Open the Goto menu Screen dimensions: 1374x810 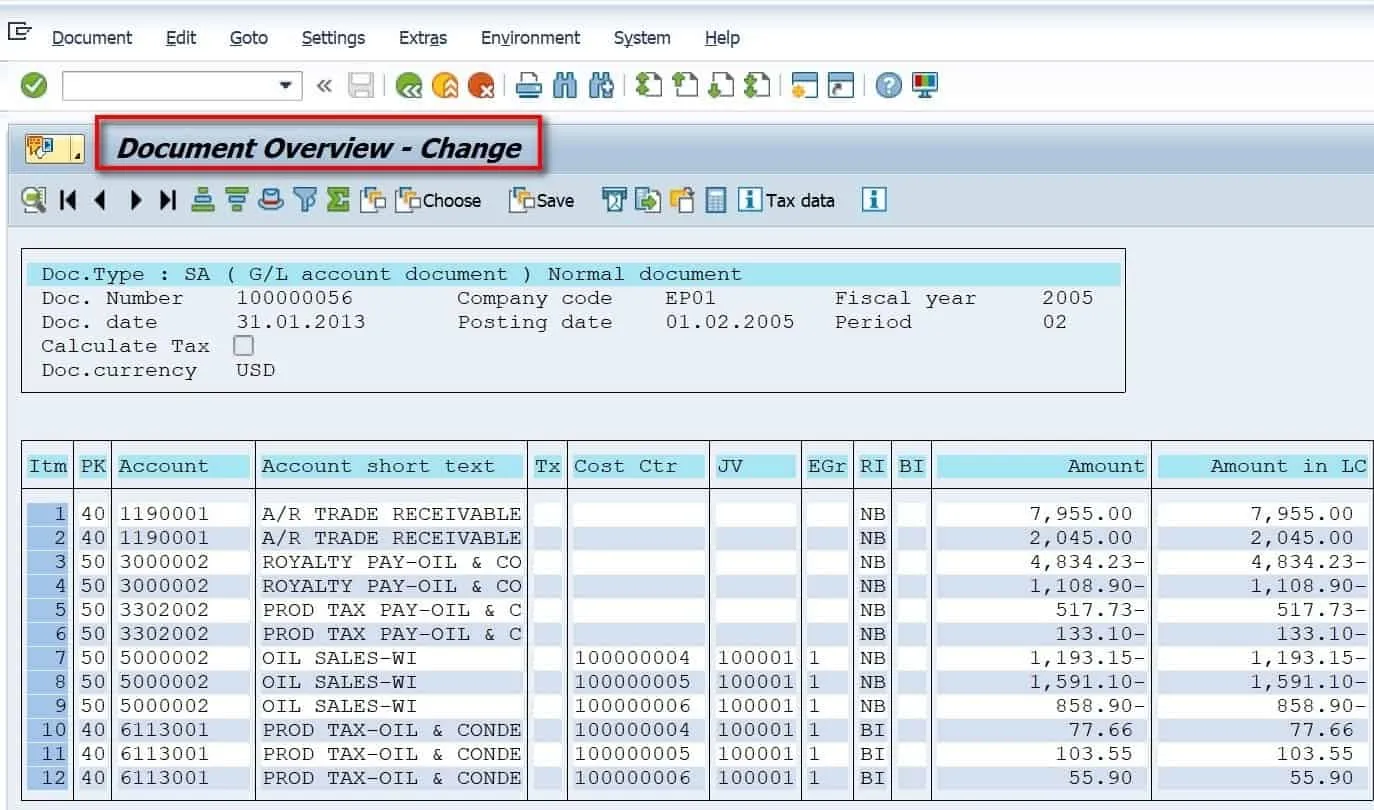coord(248,38)
